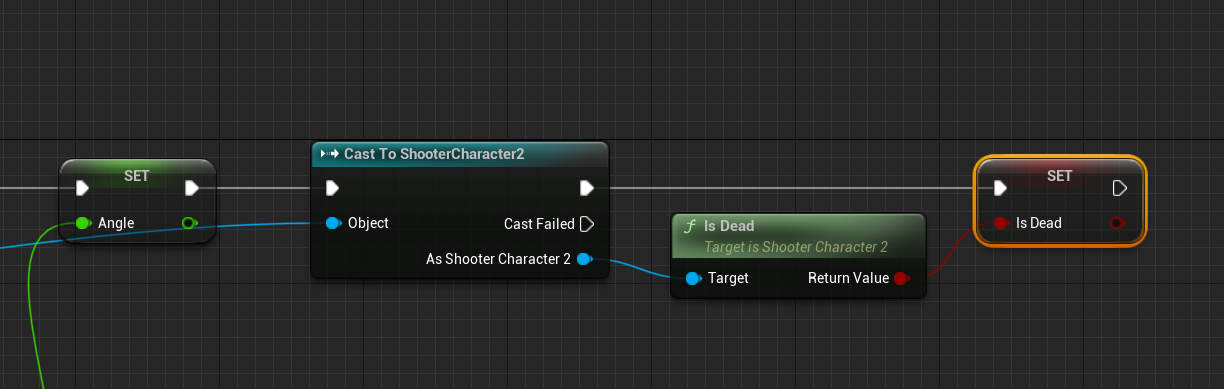Select the SET Angle node title

[137, 175]
